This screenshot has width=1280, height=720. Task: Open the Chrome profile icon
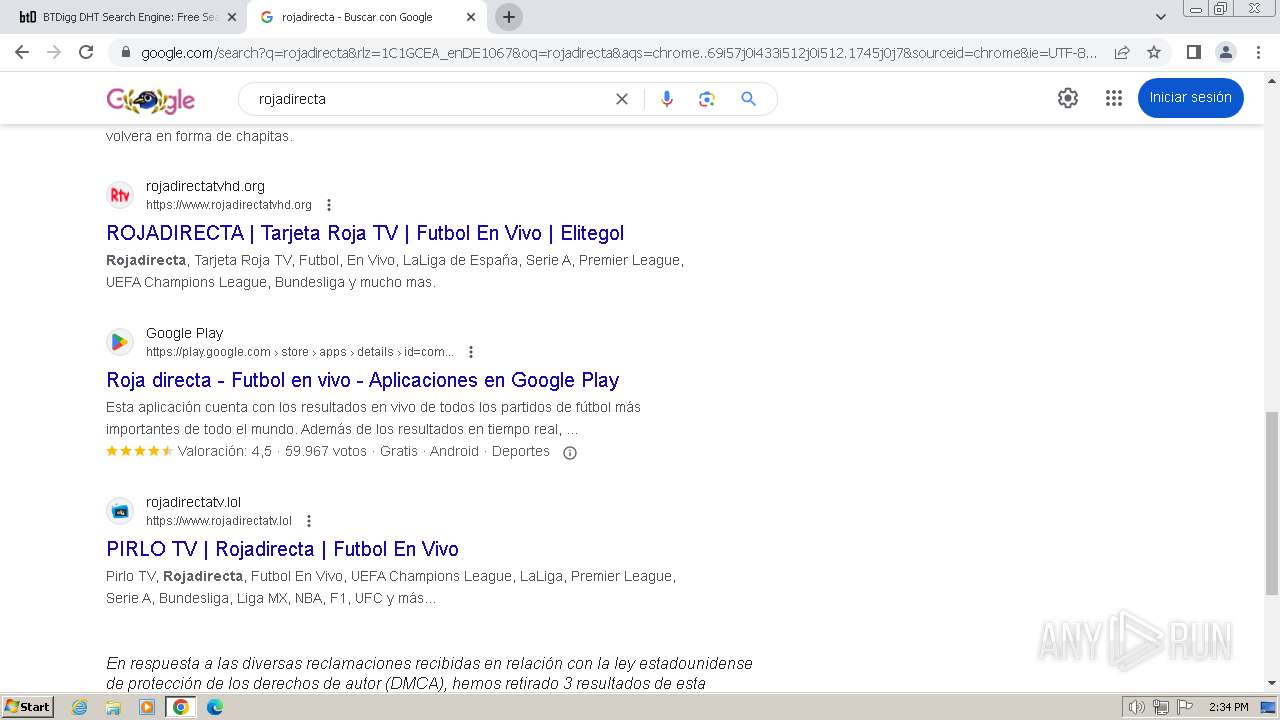coord(1225,53)
